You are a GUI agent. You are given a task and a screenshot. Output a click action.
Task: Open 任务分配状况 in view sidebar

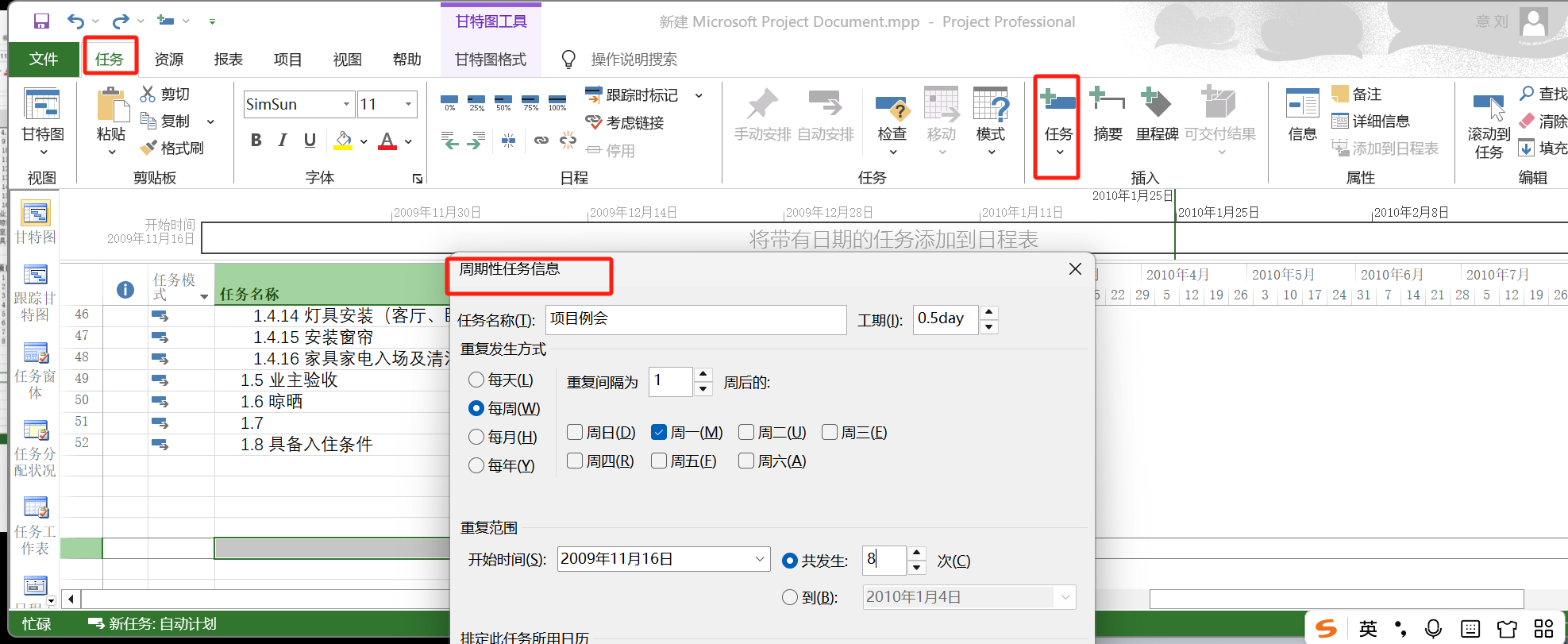tap(35, 449)
